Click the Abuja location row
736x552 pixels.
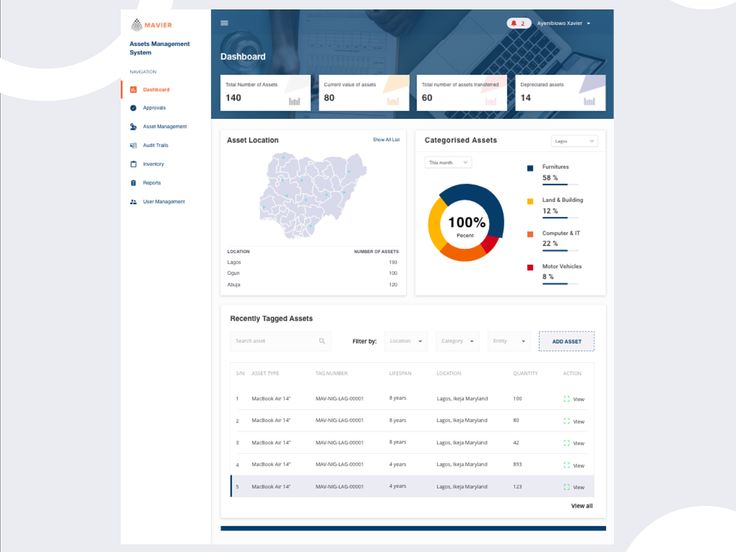tap(313, 284)
